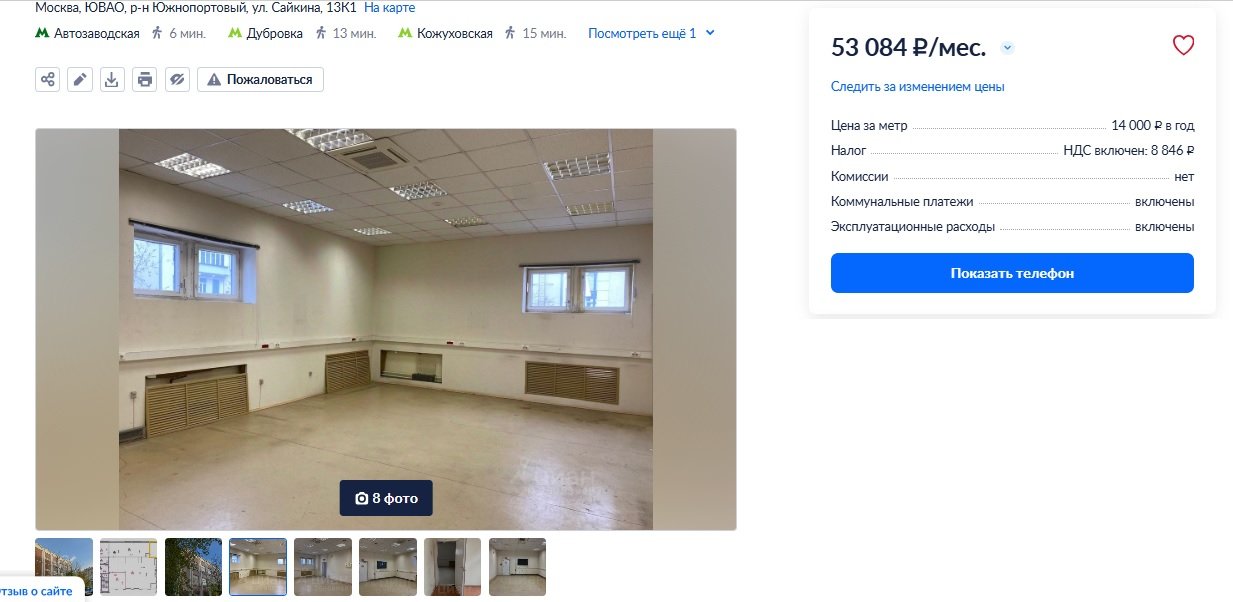The width and height of the screenshot is (1233, 602).
Task: Expand Посмотреть ещё 1 metro stations
Action: (651, 33)
